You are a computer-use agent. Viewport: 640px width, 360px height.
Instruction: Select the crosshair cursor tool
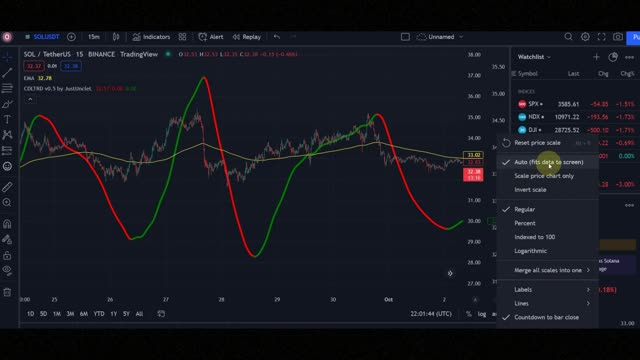[7, 57]
